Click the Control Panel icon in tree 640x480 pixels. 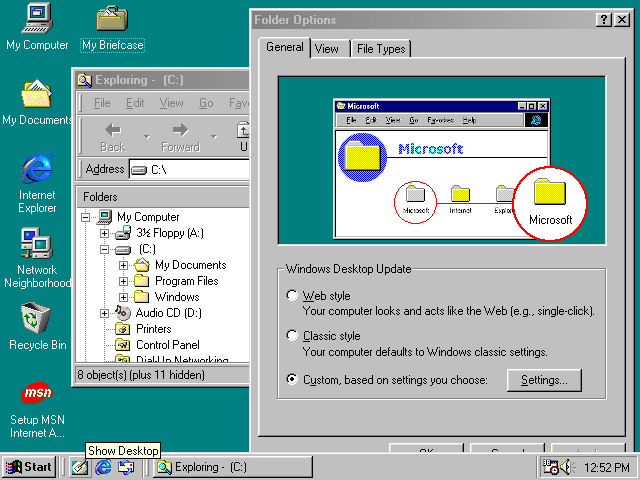click(123, 345)
